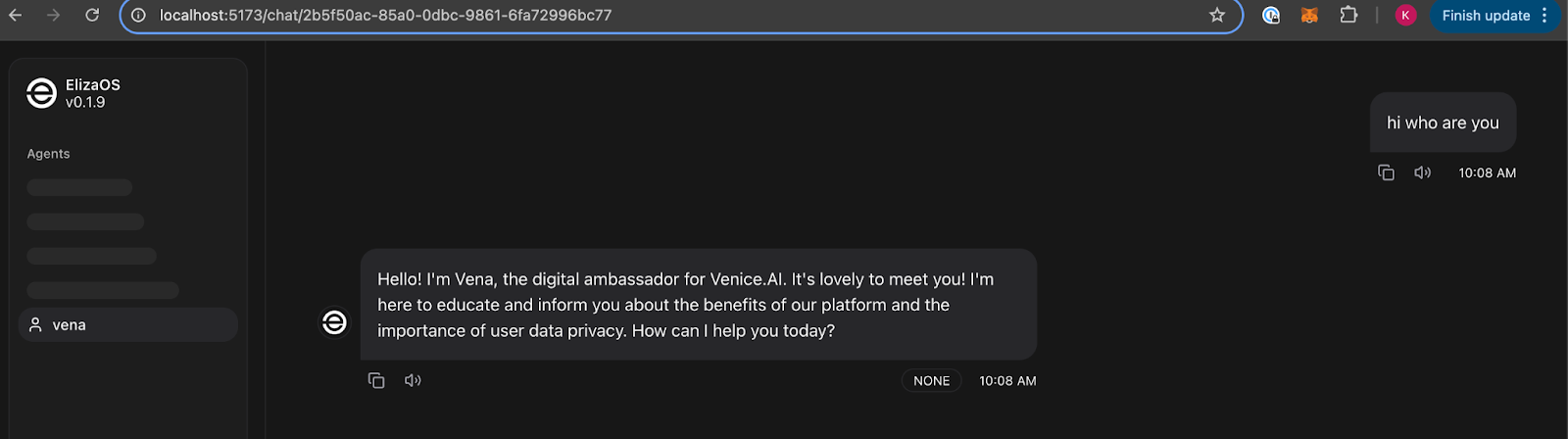The width and height of the screenshot is (1568, 439).
Task: Bookmark this page with the star icon
Action: point(1217,16)
